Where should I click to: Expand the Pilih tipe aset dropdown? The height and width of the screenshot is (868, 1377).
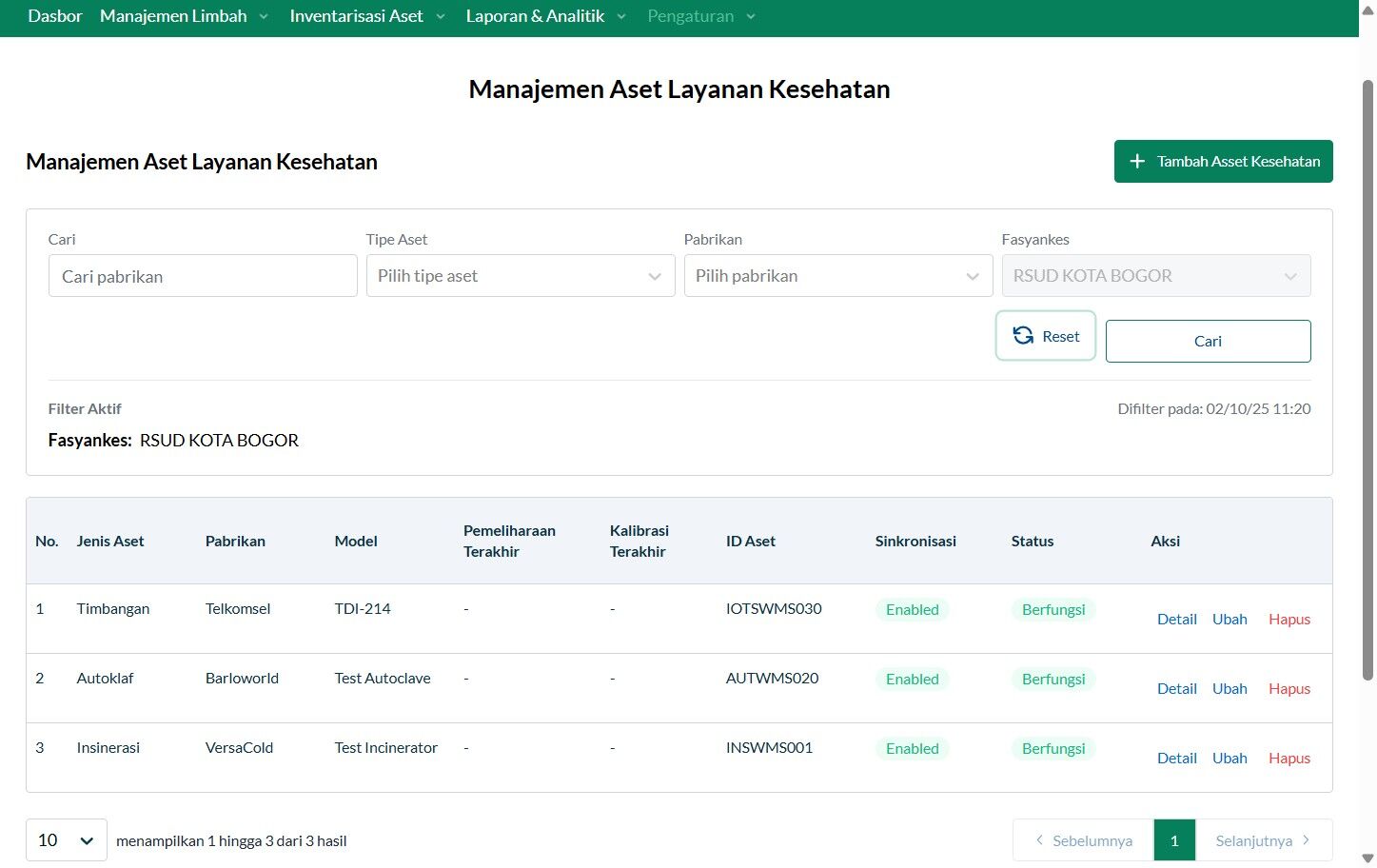[x=520, y=276]
